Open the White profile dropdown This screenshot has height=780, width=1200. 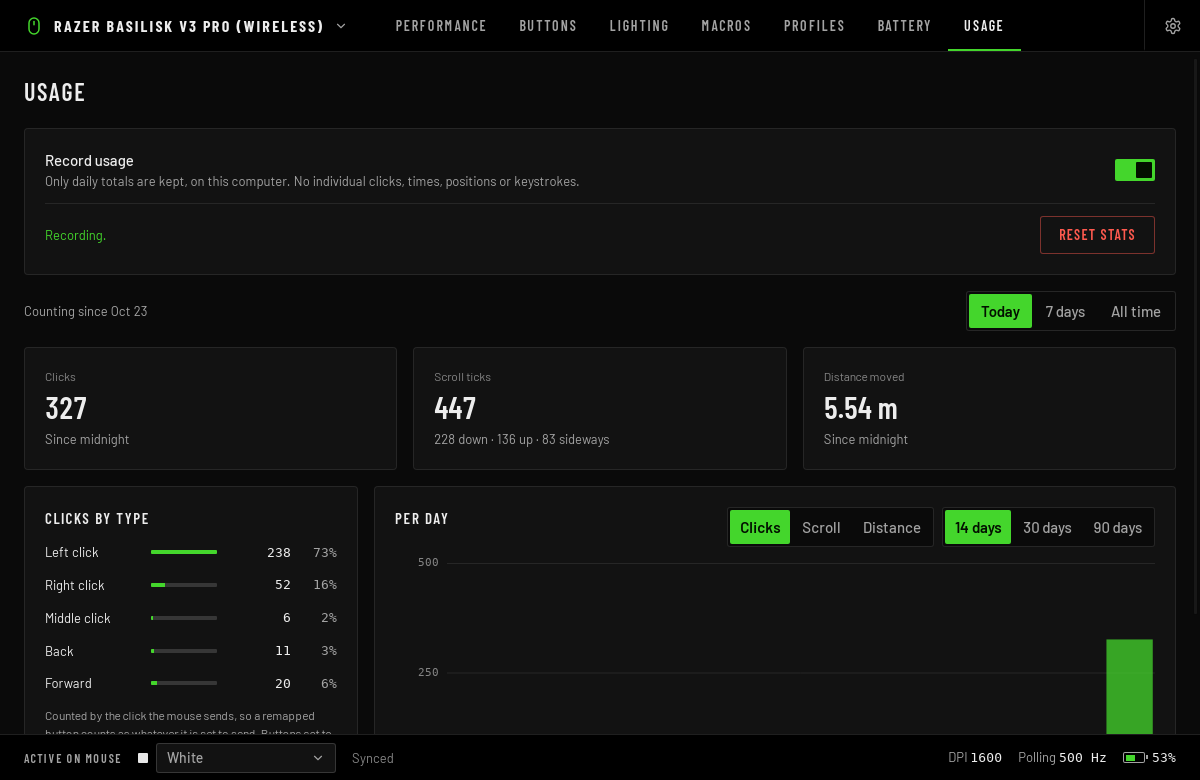[246, 758]
